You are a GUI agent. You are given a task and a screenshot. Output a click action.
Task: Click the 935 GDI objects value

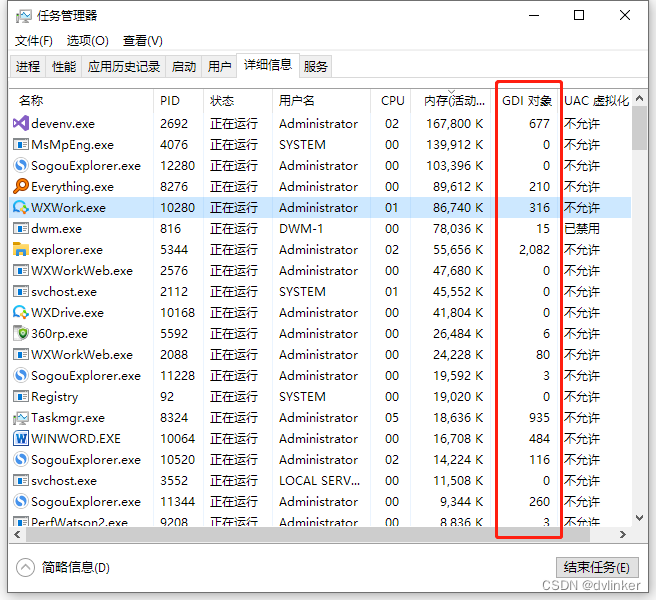[539, 418]
